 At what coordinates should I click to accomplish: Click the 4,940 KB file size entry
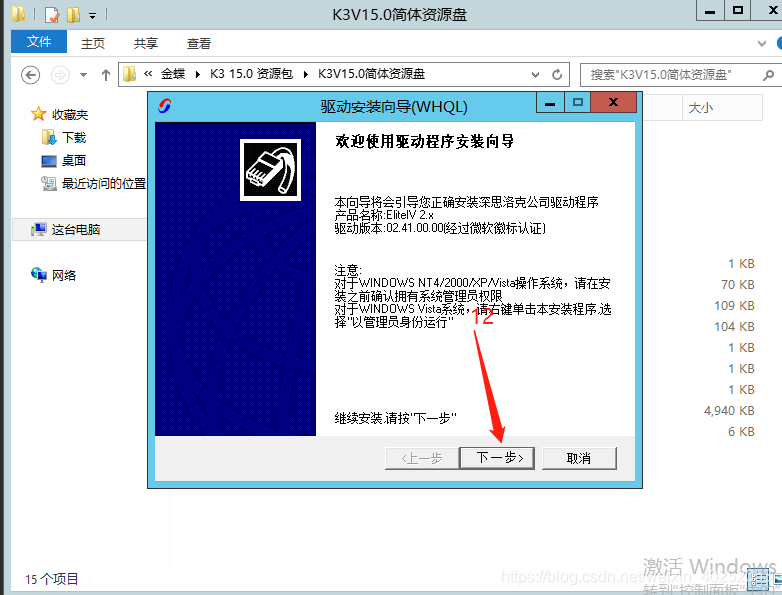(729, 411)
